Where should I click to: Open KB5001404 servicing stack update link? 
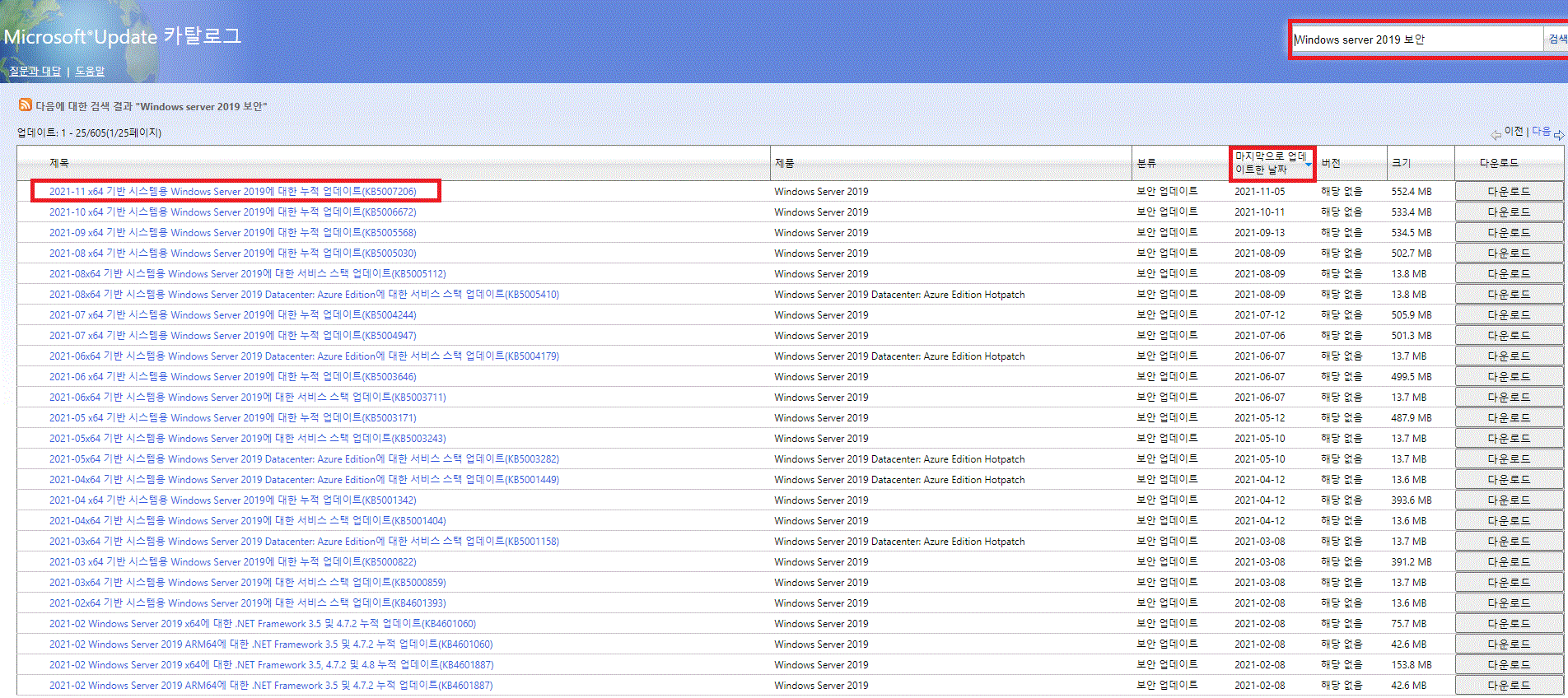click(248, 520)
